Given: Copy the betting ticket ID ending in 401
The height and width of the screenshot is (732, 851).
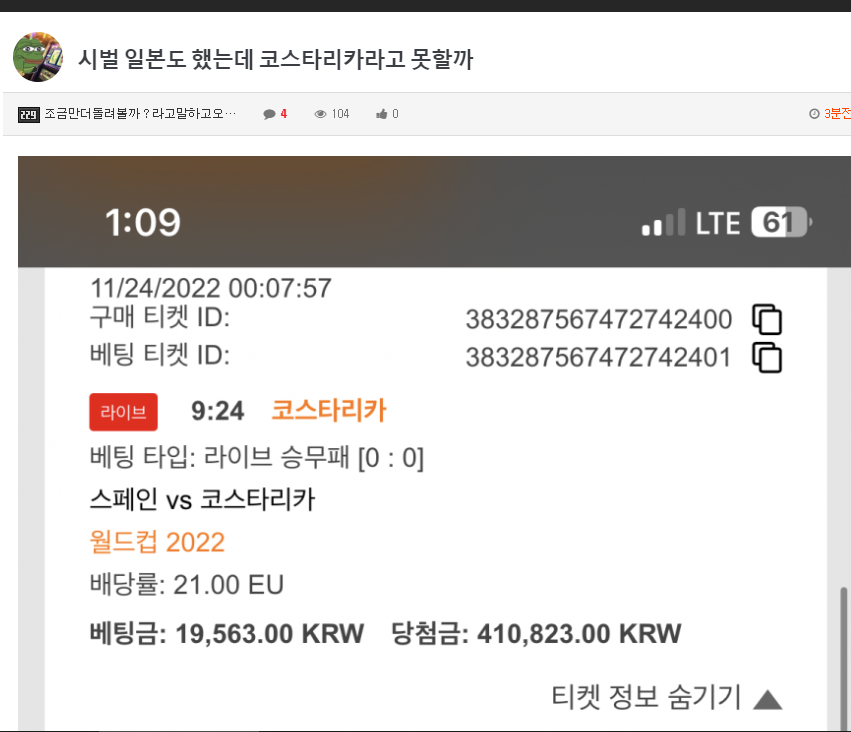Looking at the screenshot, I should coord(766,358).
